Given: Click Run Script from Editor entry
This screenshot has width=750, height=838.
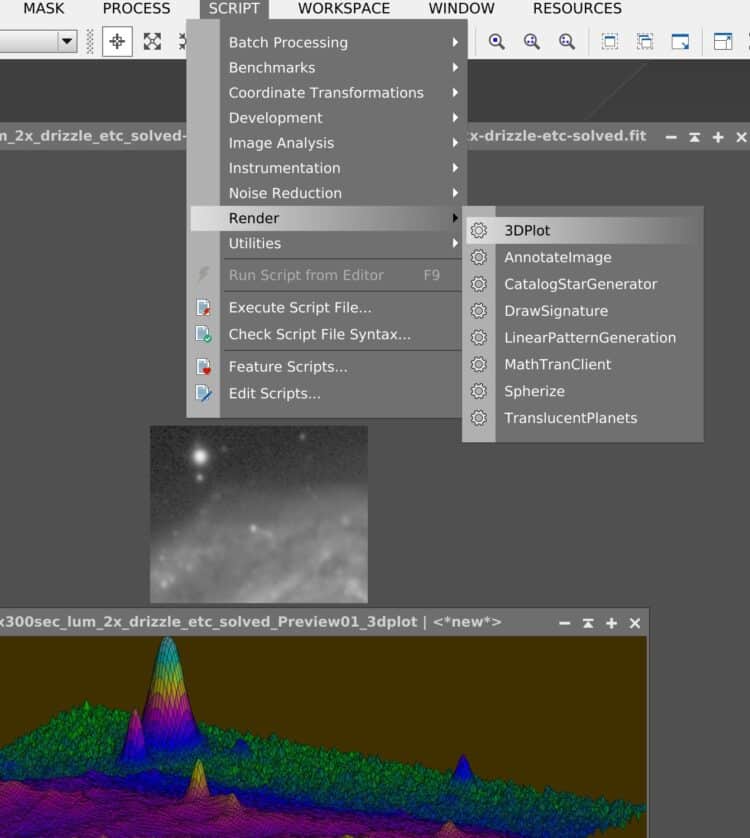Looking at the screenshot, I should point(326,275).
